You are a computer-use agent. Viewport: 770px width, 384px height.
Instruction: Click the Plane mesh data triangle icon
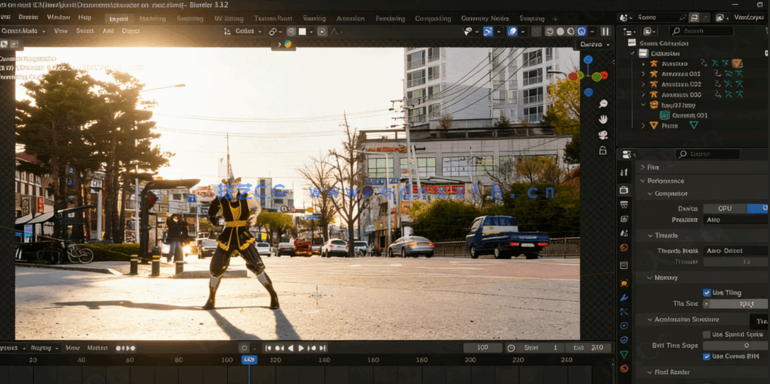click(693, 125)
